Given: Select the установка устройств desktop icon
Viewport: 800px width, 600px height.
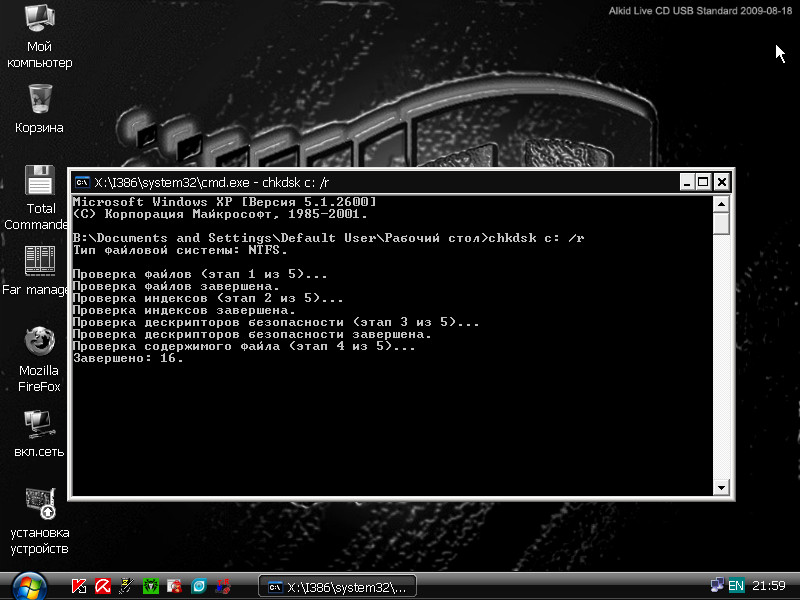Looking at the screenshot, I should (39, 521).
